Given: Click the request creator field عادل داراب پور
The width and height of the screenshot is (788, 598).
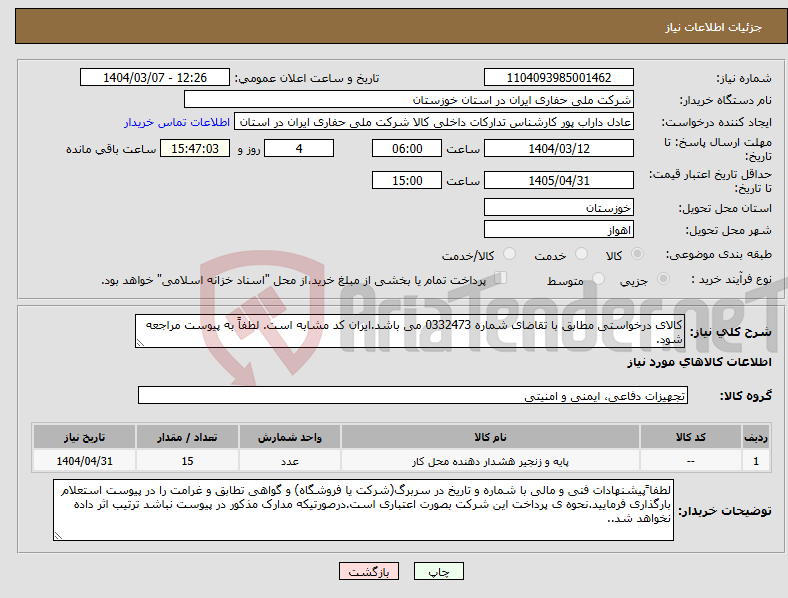Looking at the screenshot, I should [434, 122].
